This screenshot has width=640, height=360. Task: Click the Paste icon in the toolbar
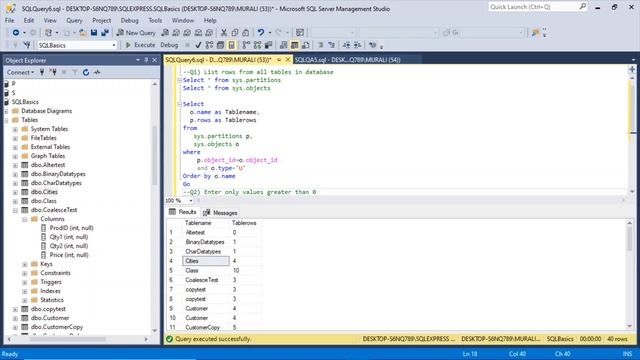pos(246,33)
